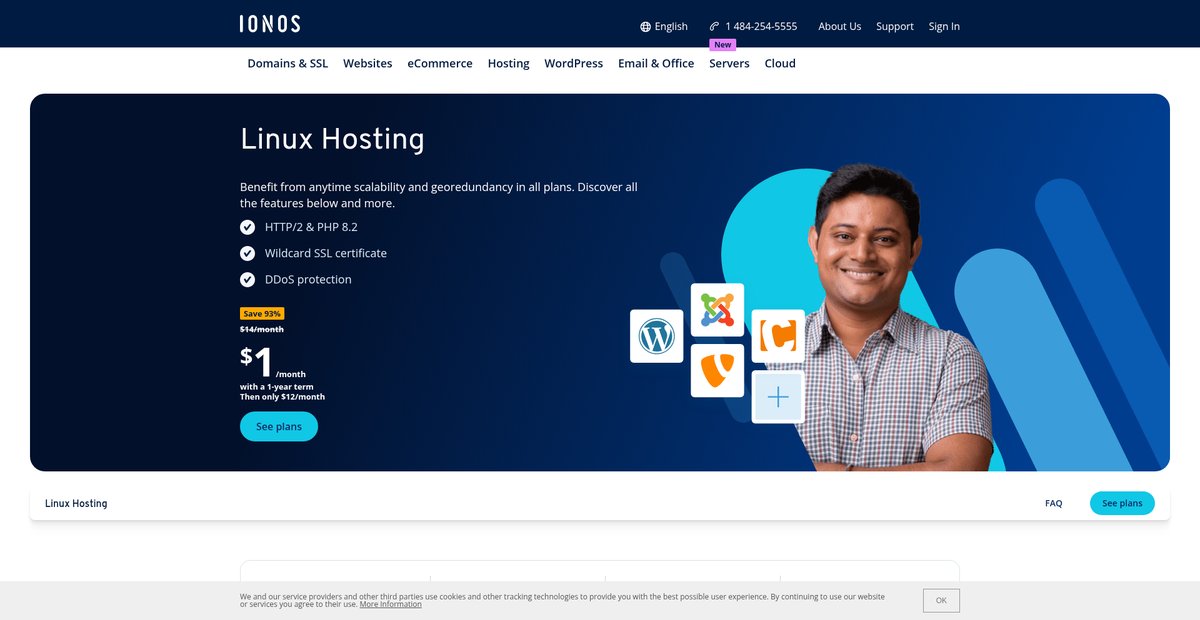Open Hosting menu

(509, 63)
